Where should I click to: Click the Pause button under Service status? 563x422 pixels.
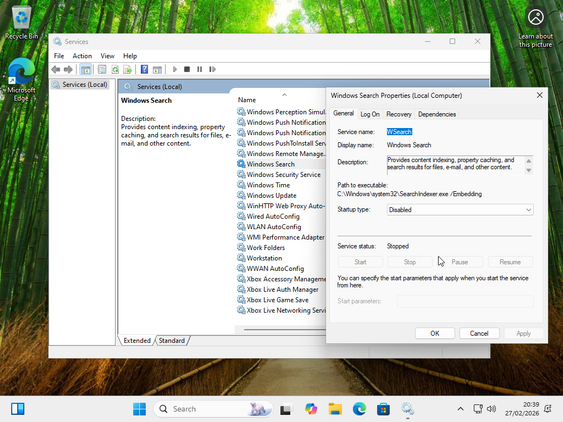click(460, 262)
